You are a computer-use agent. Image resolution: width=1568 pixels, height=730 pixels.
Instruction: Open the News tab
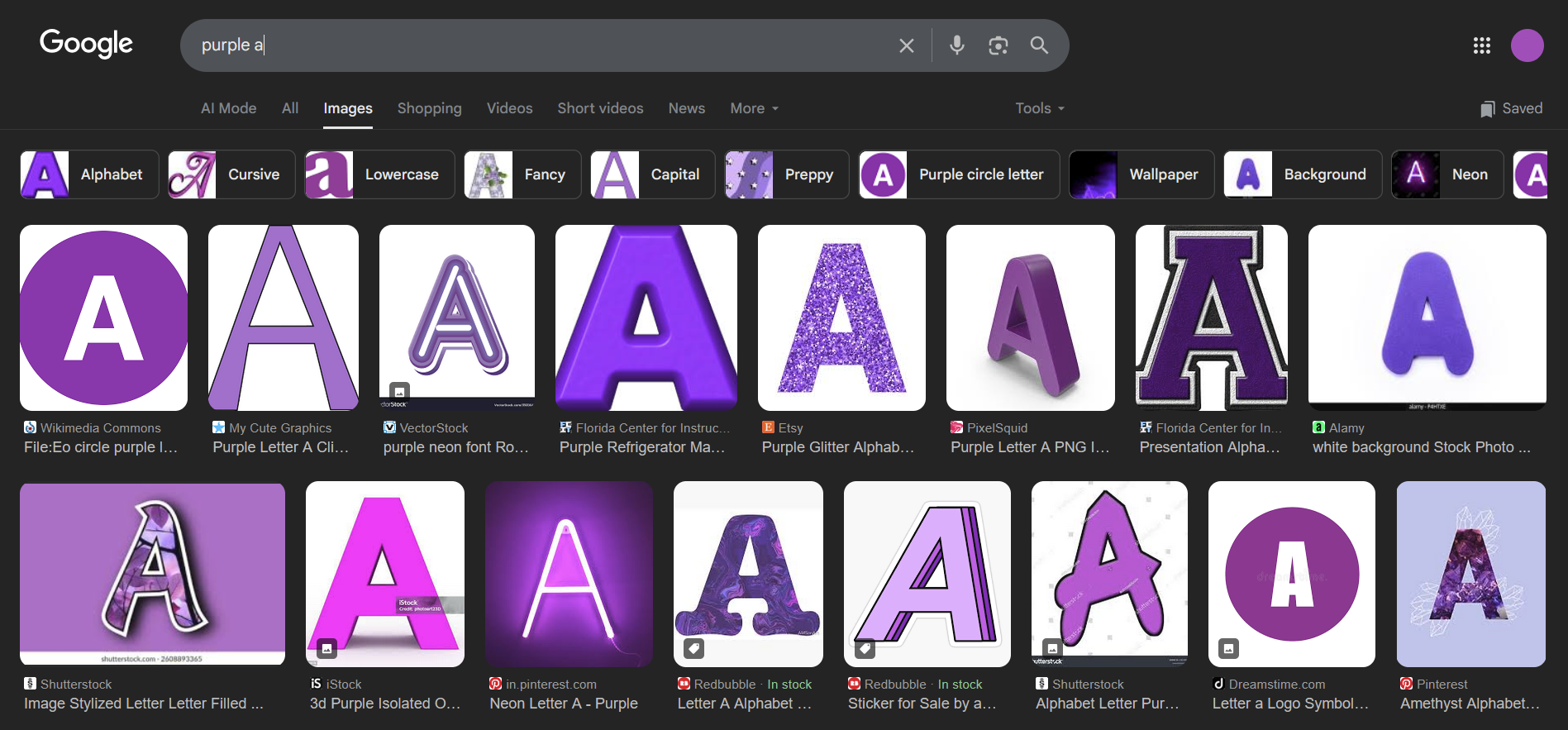(x=687, y=108)
